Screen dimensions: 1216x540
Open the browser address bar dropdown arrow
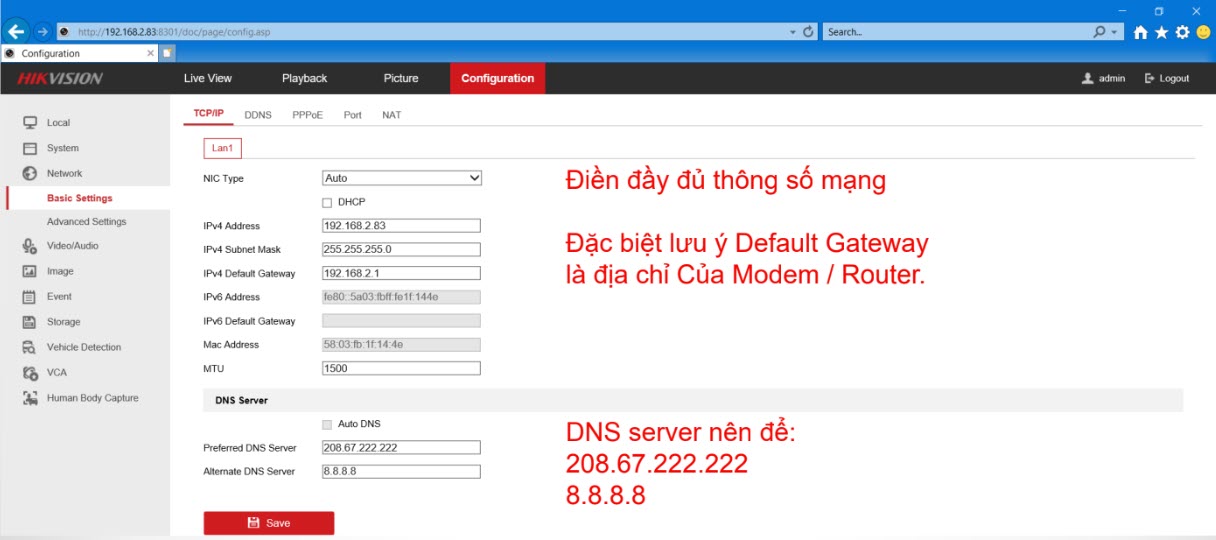(793, 32)
